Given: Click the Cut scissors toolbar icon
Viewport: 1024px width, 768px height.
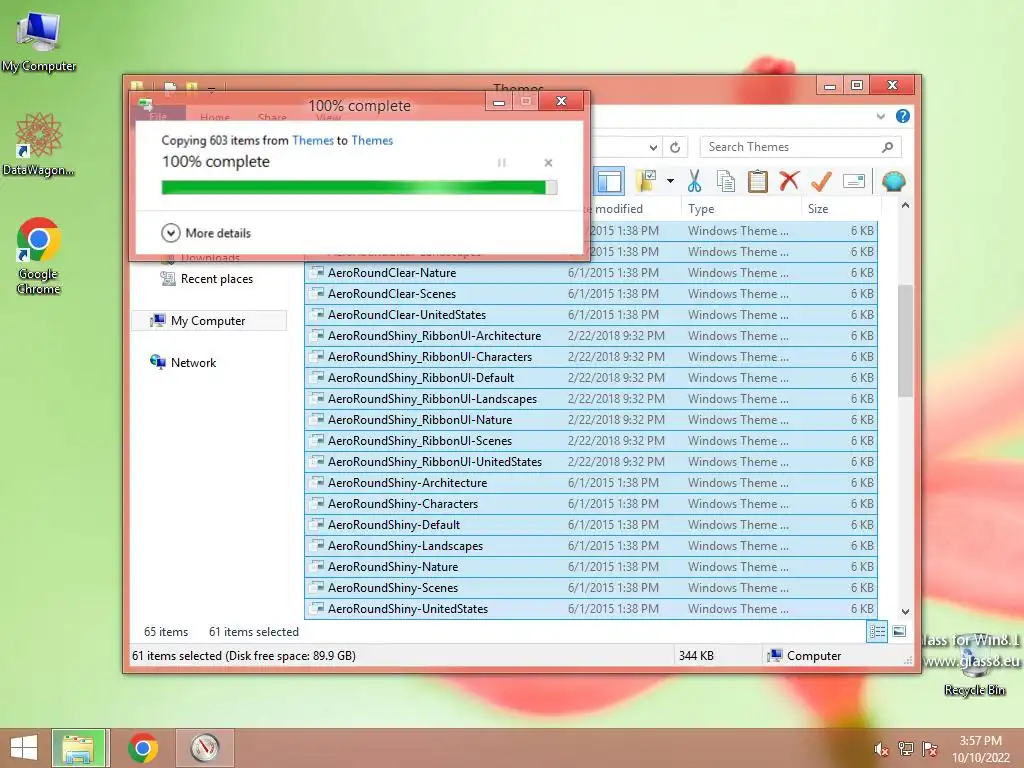Looking at the screenshot, I should click(694, 181).
